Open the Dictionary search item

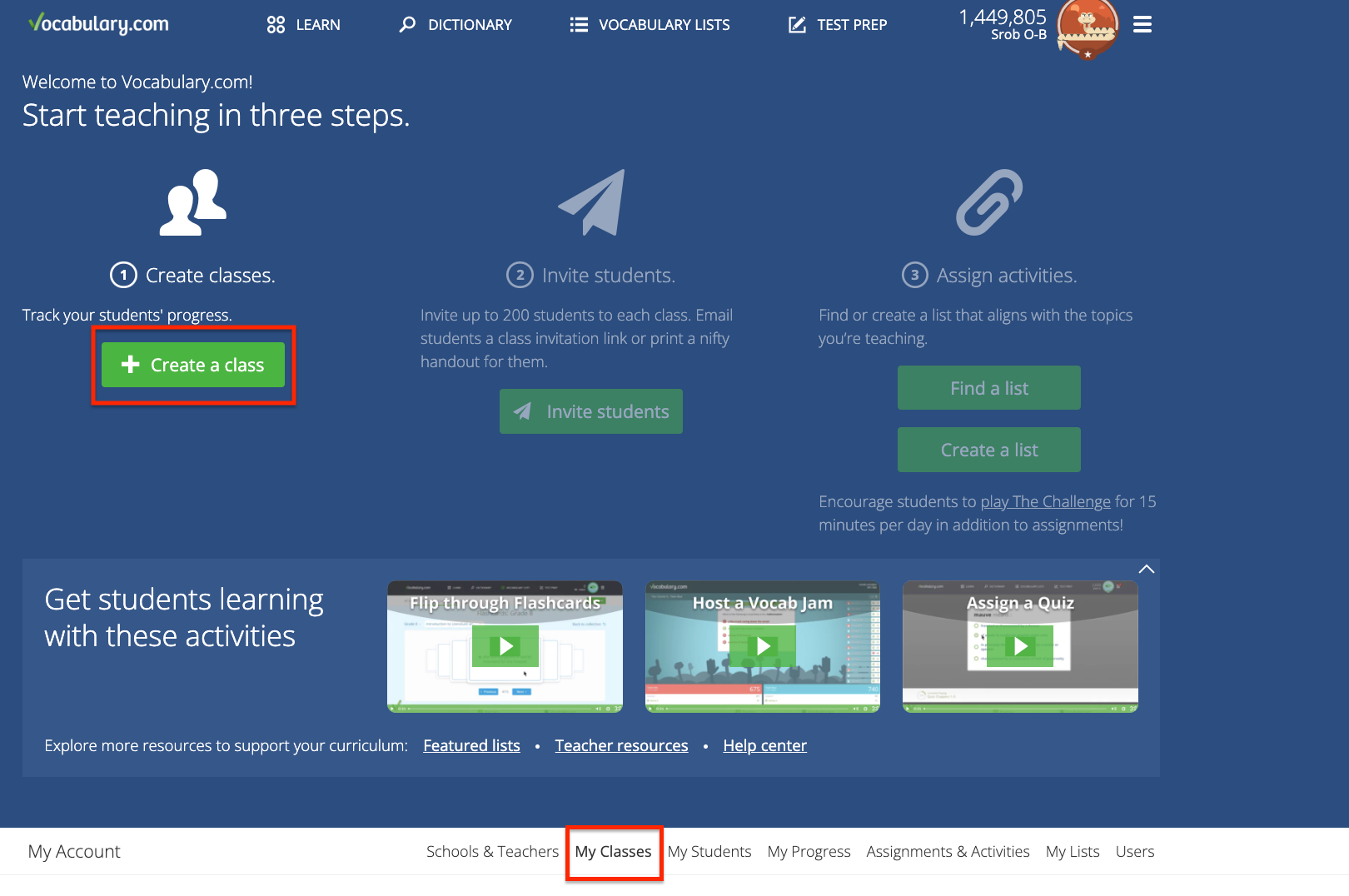(455, 25)
